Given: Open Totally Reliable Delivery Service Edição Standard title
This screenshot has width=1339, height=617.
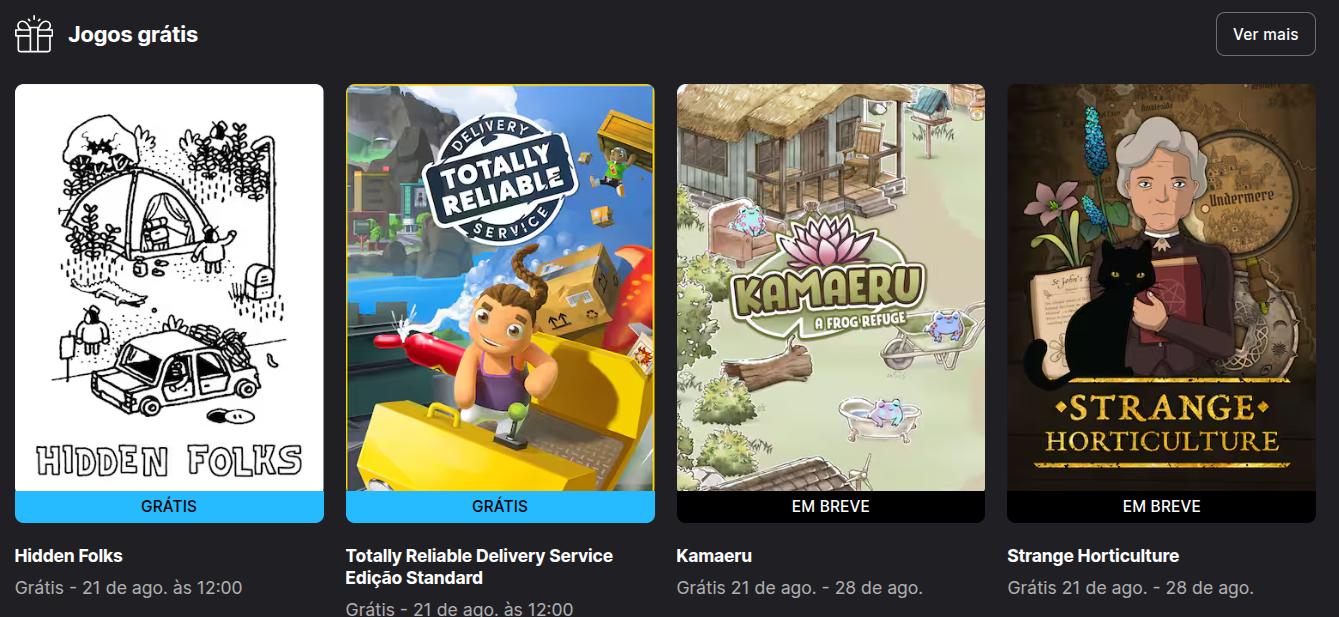Looking at the screenshot, I should [x=479, y=567].
